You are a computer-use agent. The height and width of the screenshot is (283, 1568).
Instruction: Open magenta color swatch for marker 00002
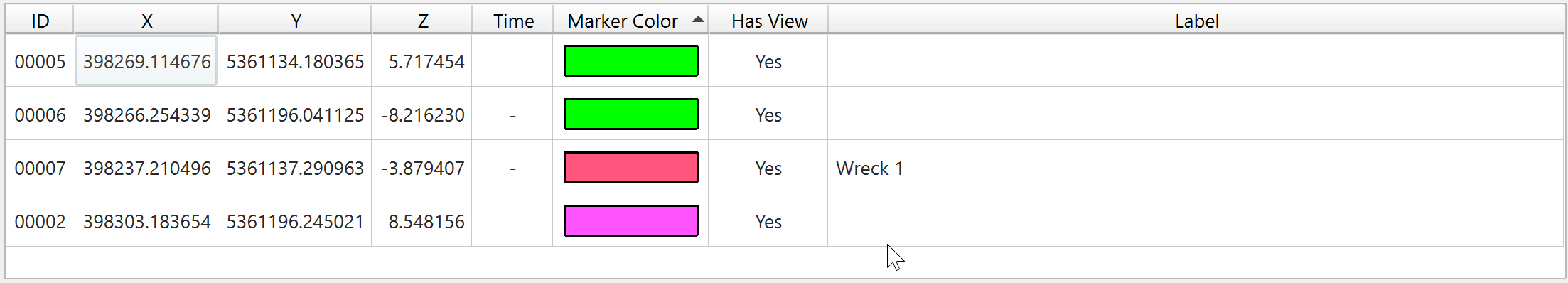[x=631, y=220]
